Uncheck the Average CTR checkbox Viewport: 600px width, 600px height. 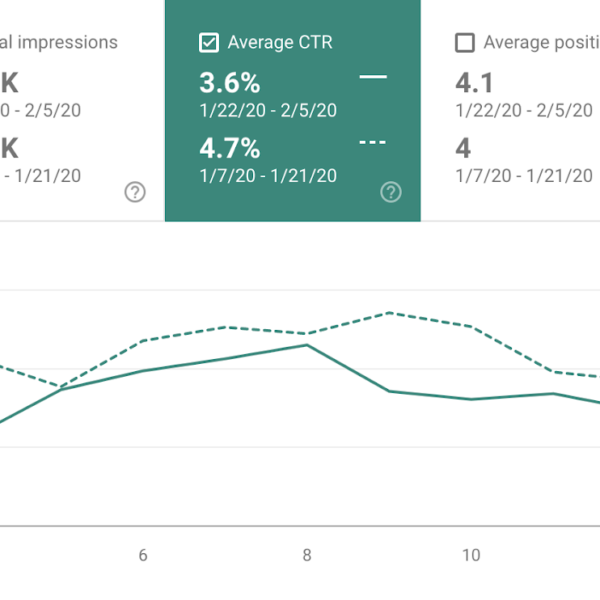[209, 42]
